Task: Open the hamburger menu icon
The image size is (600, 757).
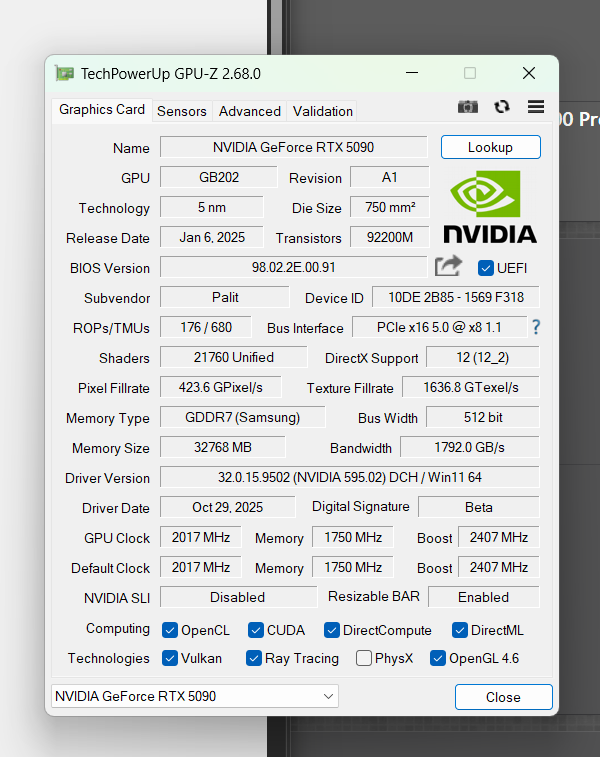Action: click(536, 107)
